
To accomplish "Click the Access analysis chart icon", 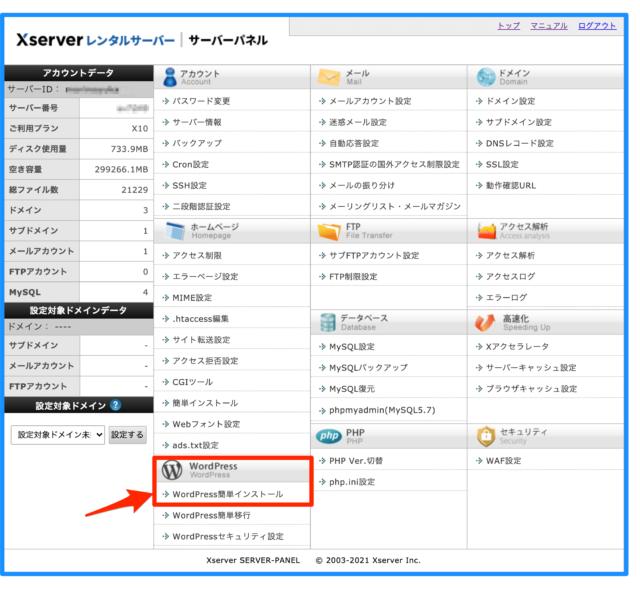I will point(486,231).
